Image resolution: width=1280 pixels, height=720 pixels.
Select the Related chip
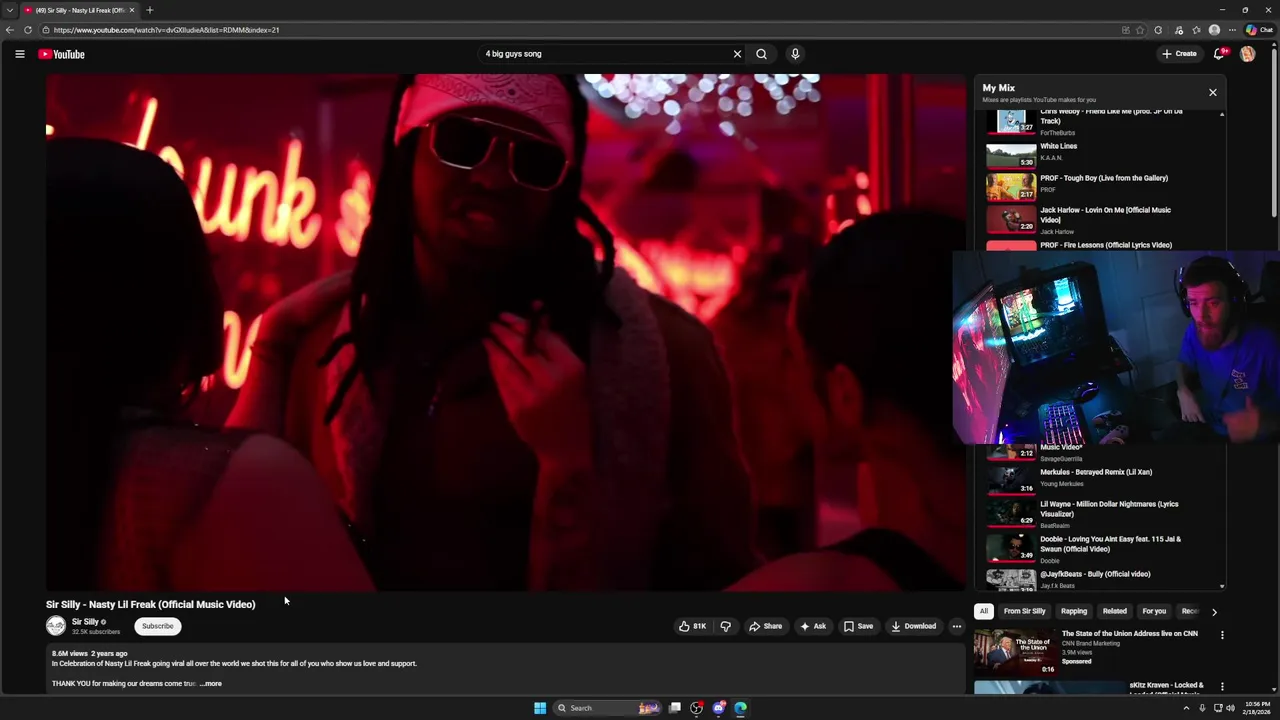coord(1115,611)
